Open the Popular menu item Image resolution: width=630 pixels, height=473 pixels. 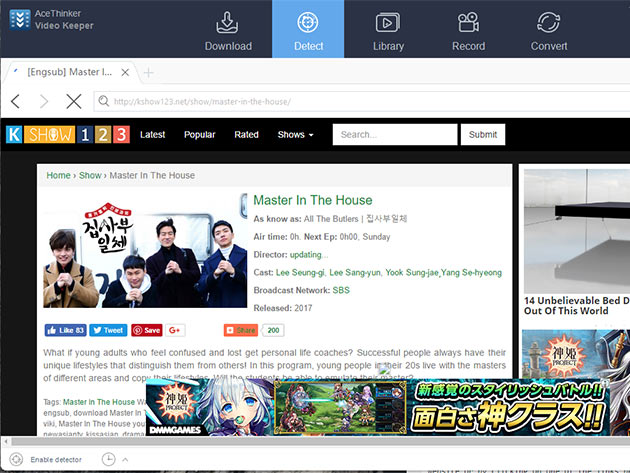pos(199,135)
